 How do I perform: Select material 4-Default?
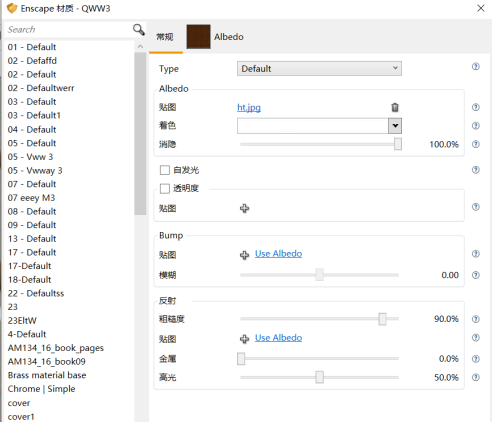(x=27, y=334)
